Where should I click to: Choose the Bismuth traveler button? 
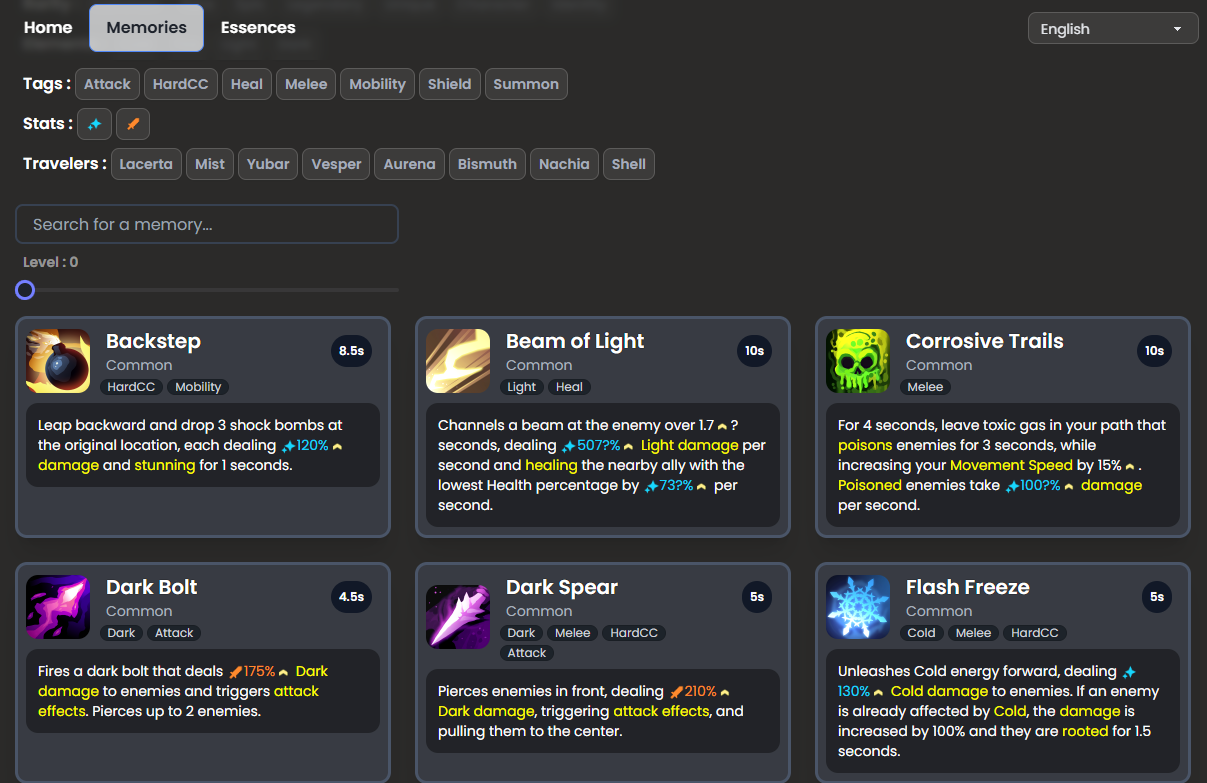488,164
